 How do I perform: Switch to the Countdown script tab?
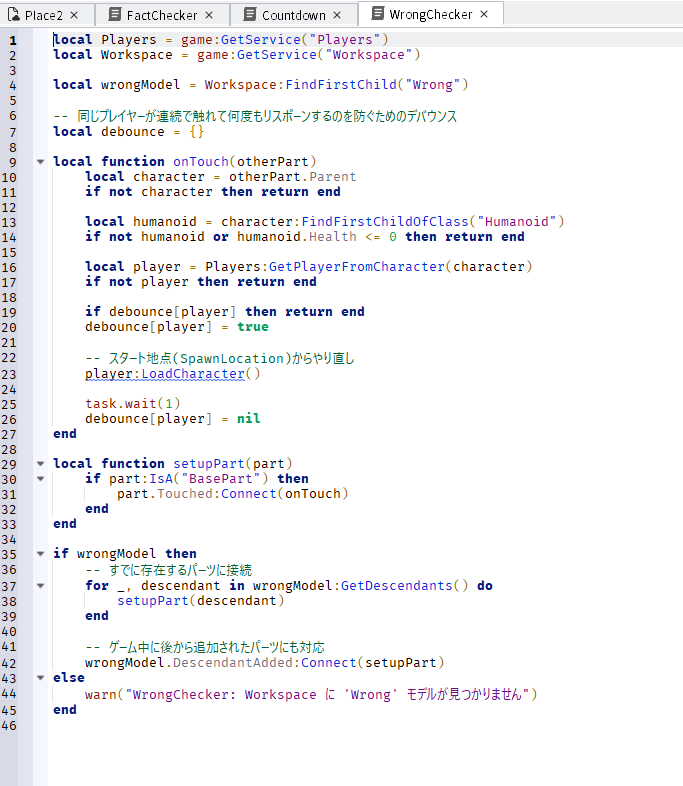pos(294,15)
